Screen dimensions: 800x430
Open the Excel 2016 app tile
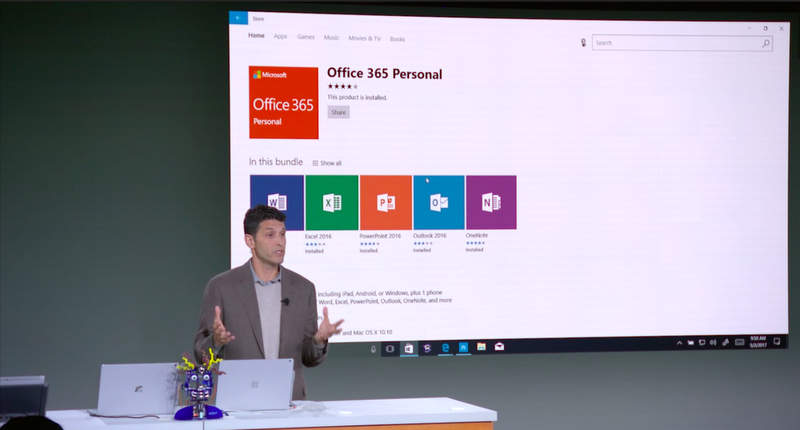[332, 203]
